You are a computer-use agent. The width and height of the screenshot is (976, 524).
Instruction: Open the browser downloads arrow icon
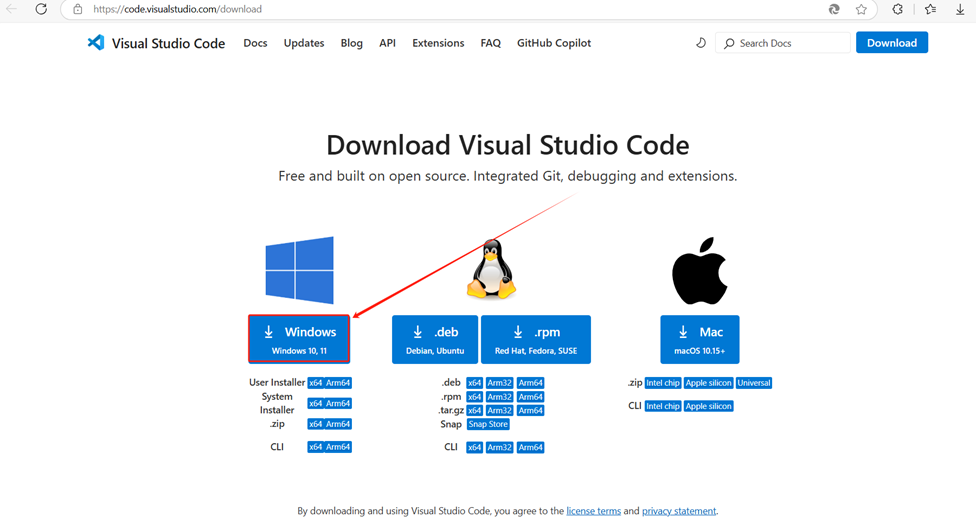point(960,9)
